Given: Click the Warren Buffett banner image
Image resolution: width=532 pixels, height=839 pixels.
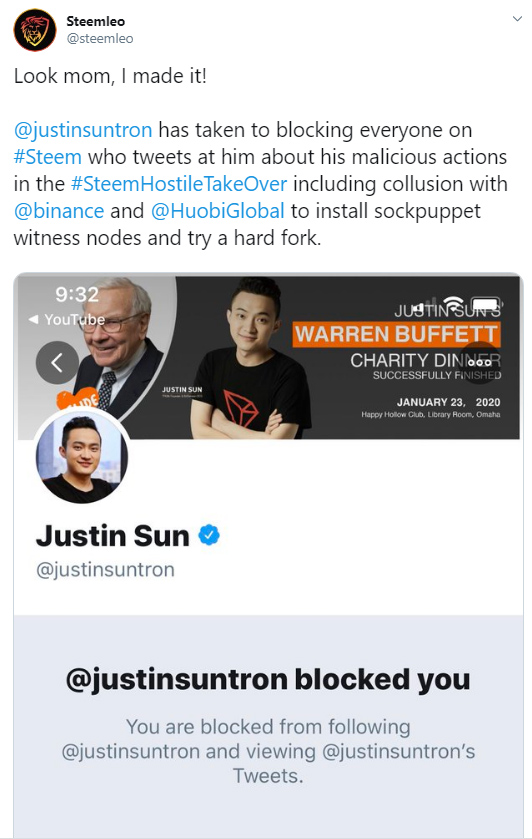Looking at the screenshot, I should coord(269,357).
